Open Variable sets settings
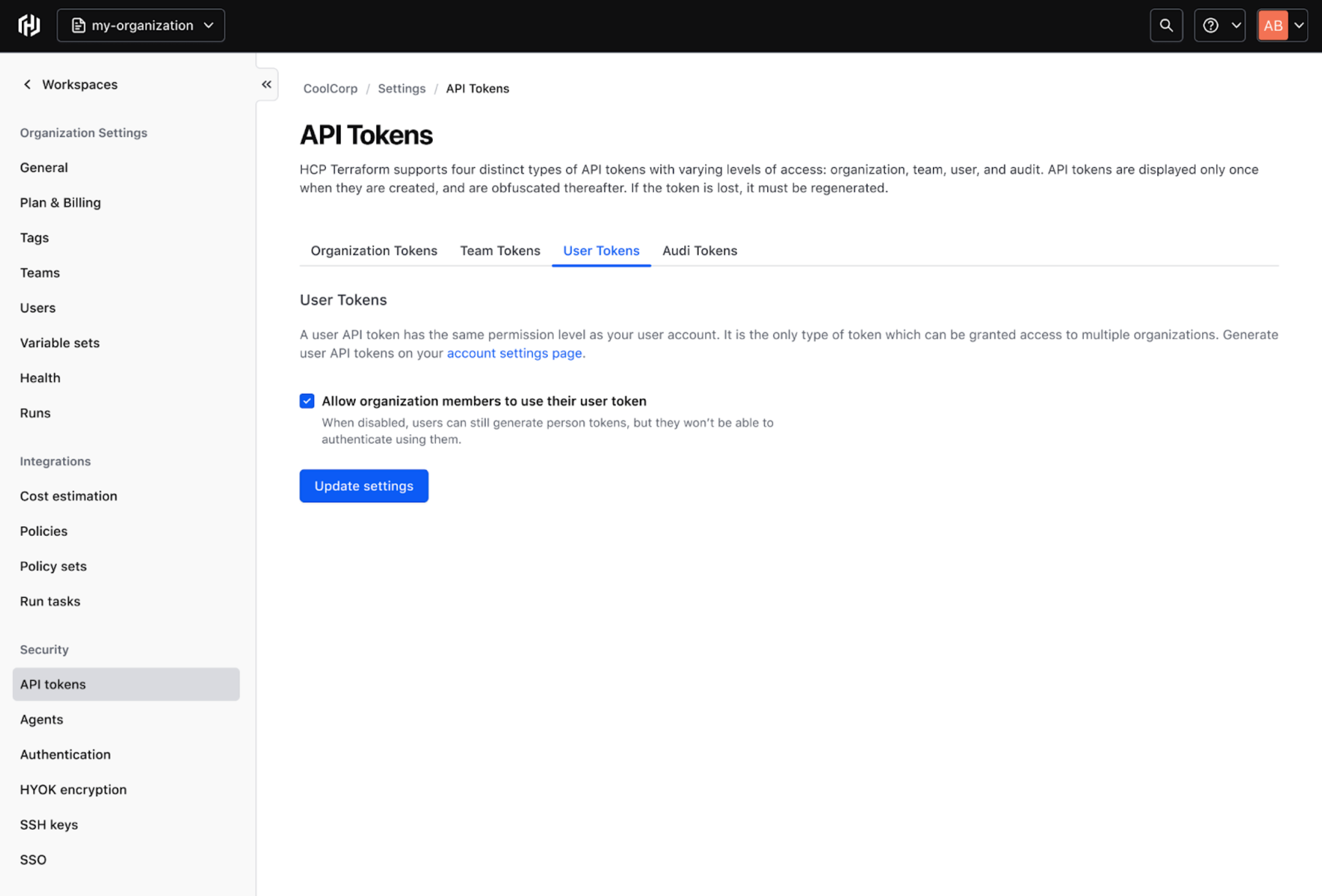The image size is (1322, 896). click(60, 343)
